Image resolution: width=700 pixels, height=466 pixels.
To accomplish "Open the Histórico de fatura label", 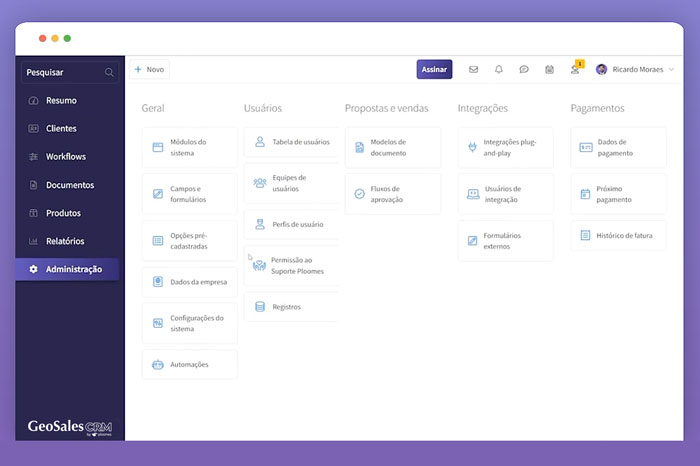I will click(x=624, y=235).
